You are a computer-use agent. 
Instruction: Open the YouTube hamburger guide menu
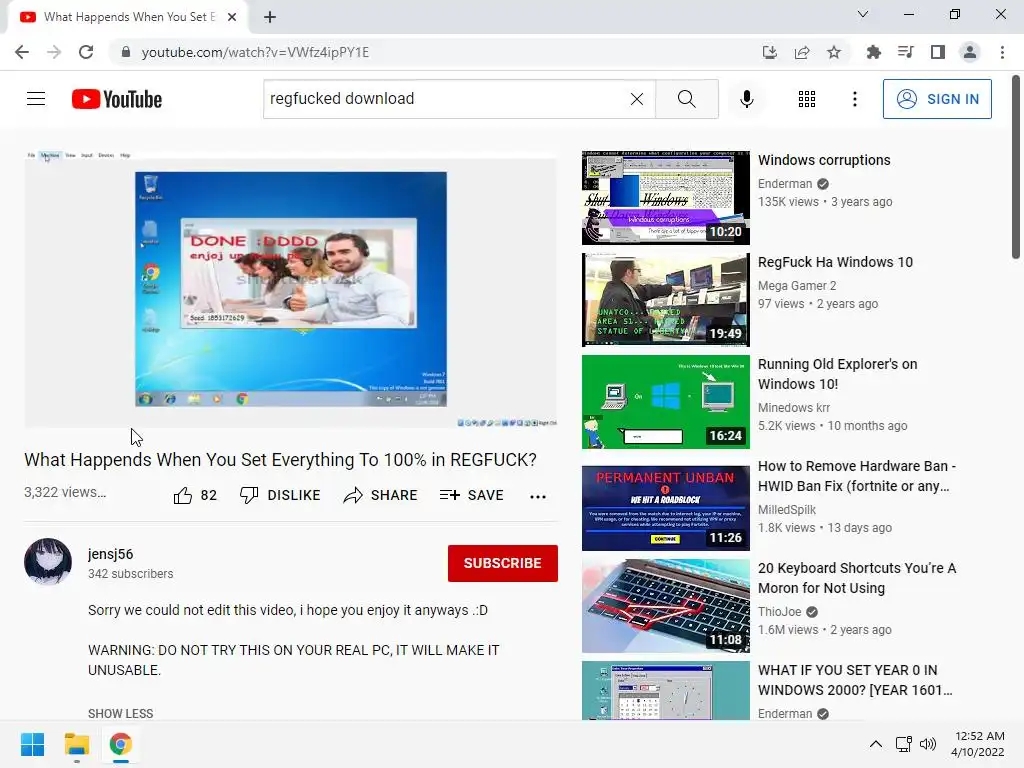tap(36, 99)
